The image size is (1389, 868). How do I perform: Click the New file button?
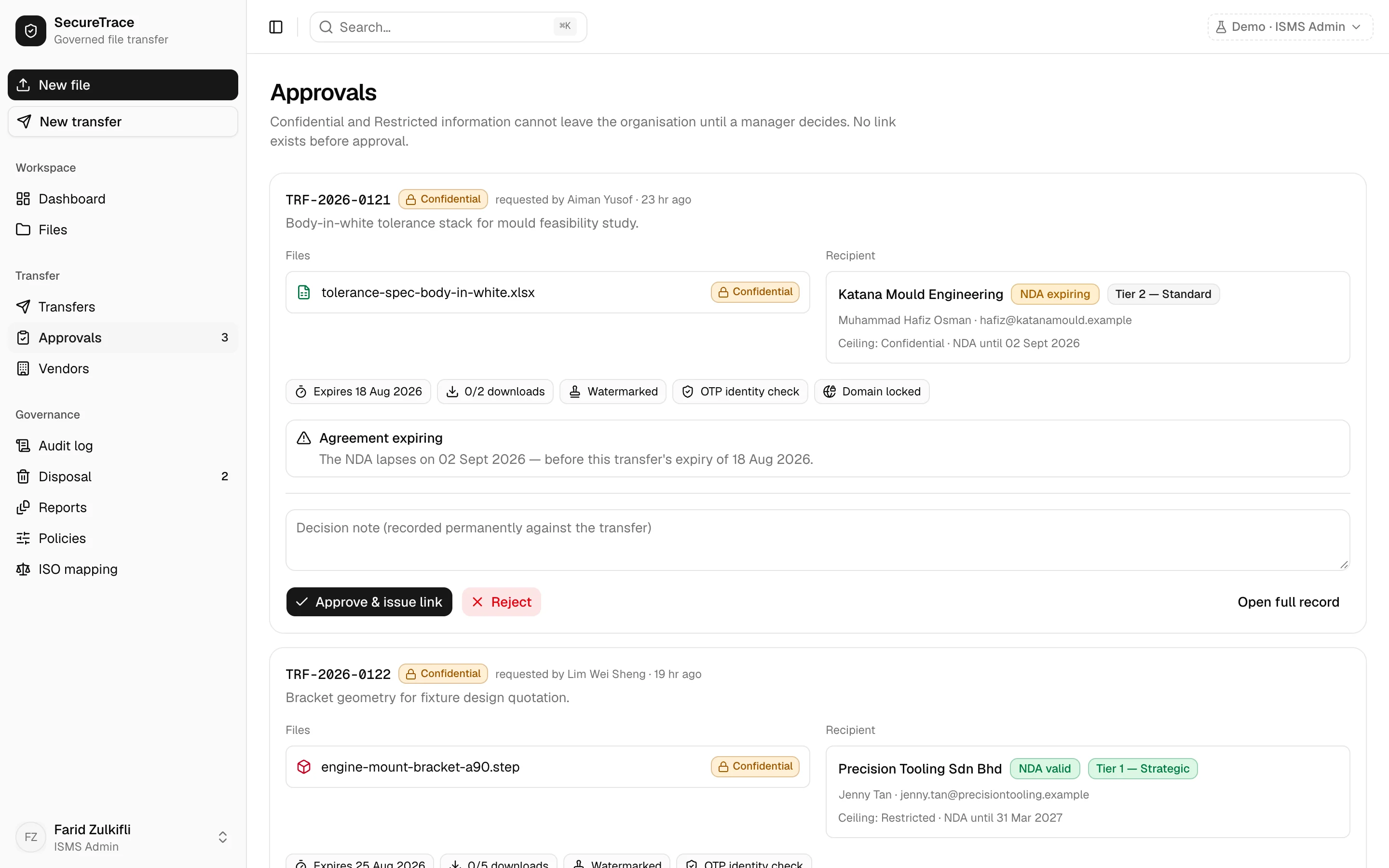[123, 85]
